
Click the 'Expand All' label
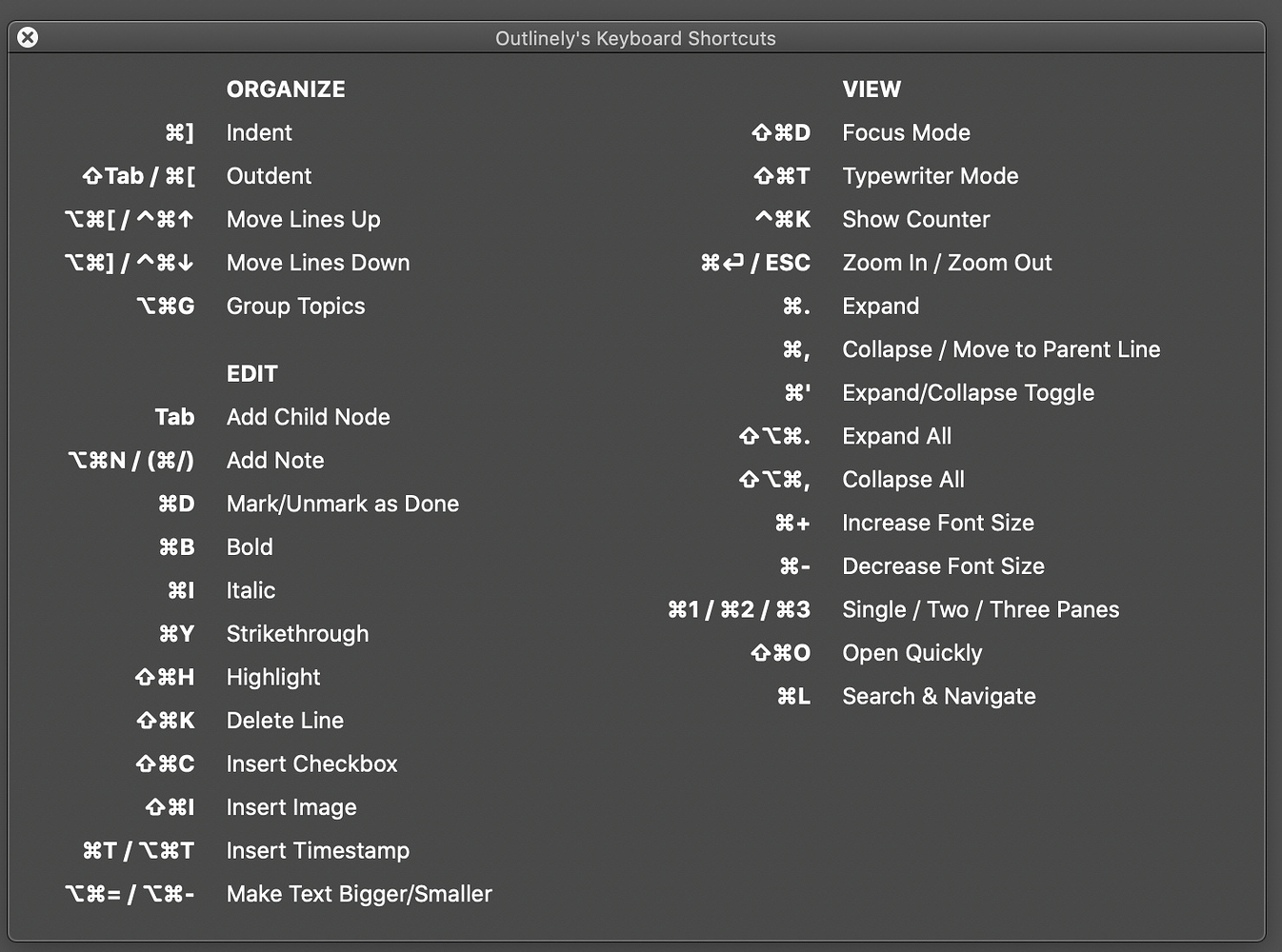tap(896, 436)
